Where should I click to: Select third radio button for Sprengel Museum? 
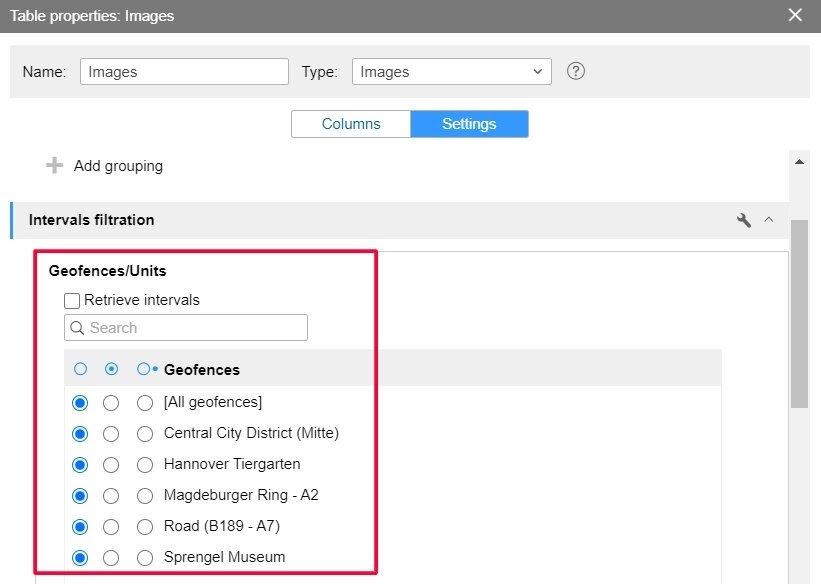point(146,557)
